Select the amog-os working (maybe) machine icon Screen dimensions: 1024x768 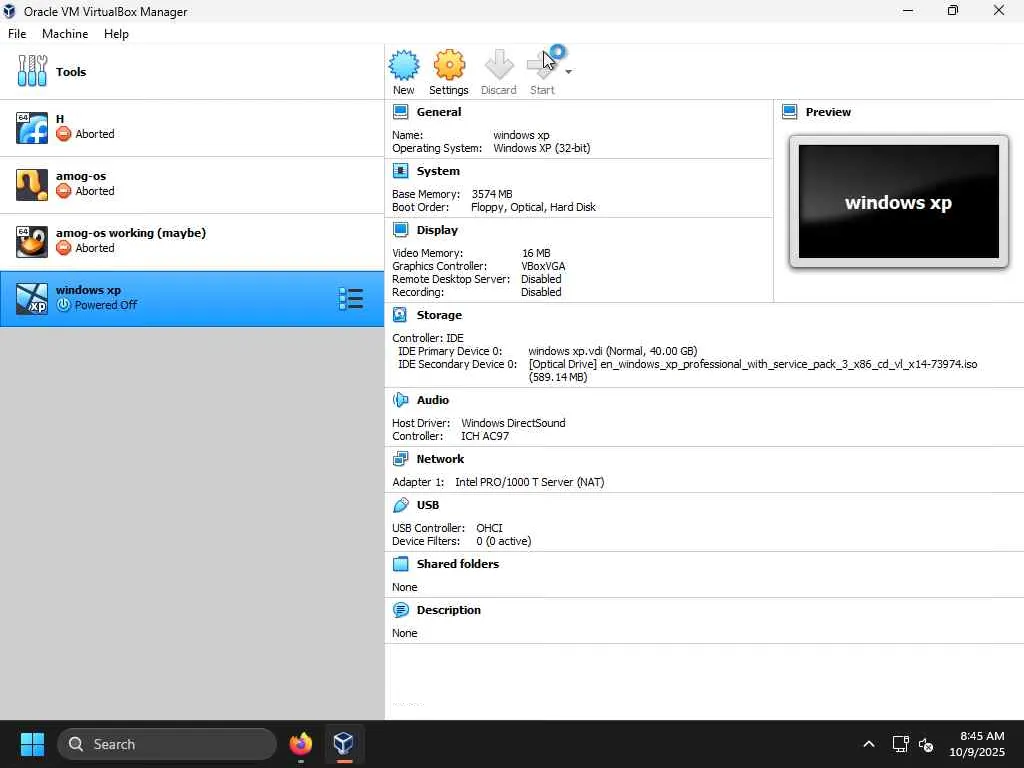tap(32, 242)
